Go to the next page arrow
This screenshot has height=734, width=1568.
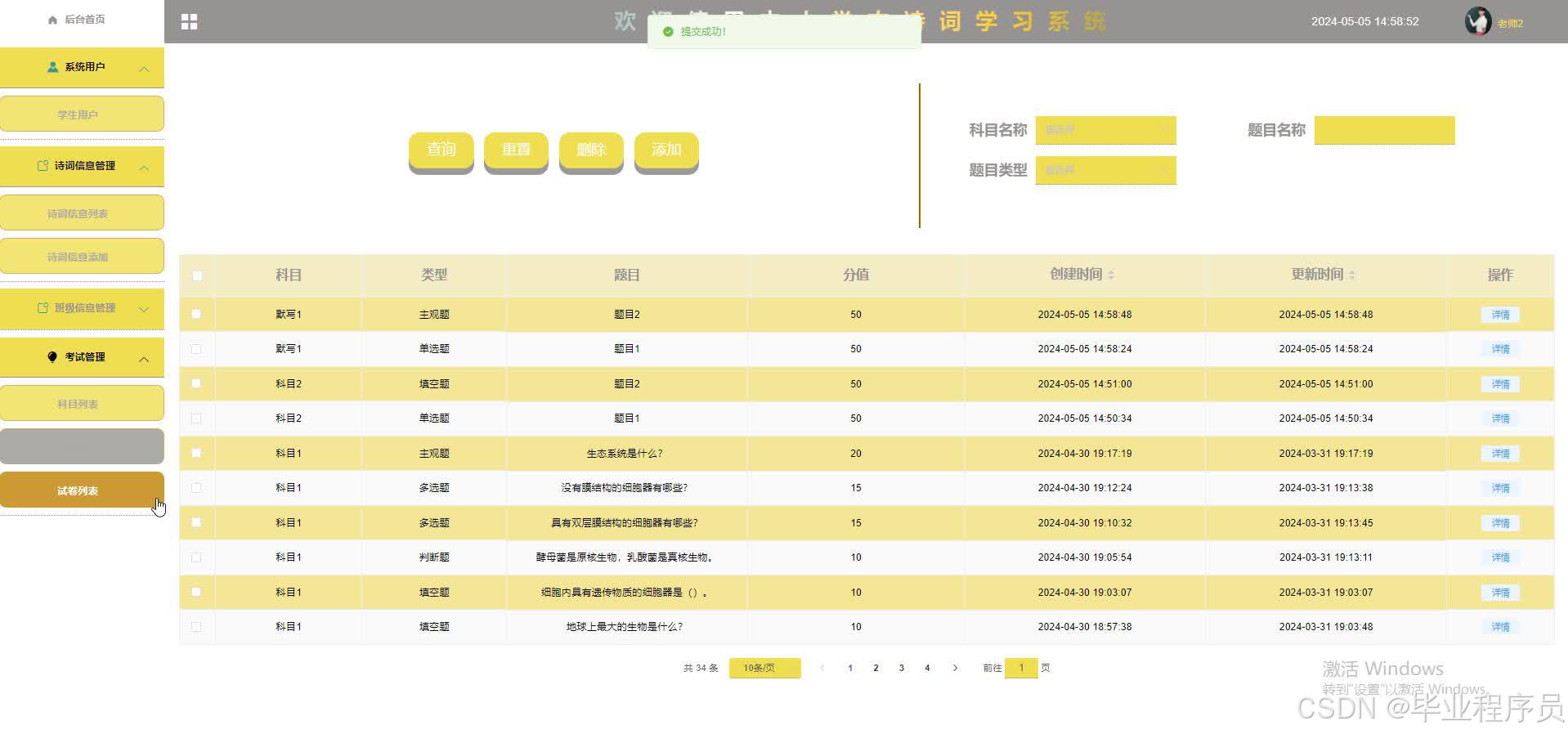click(x=955, y=668)
